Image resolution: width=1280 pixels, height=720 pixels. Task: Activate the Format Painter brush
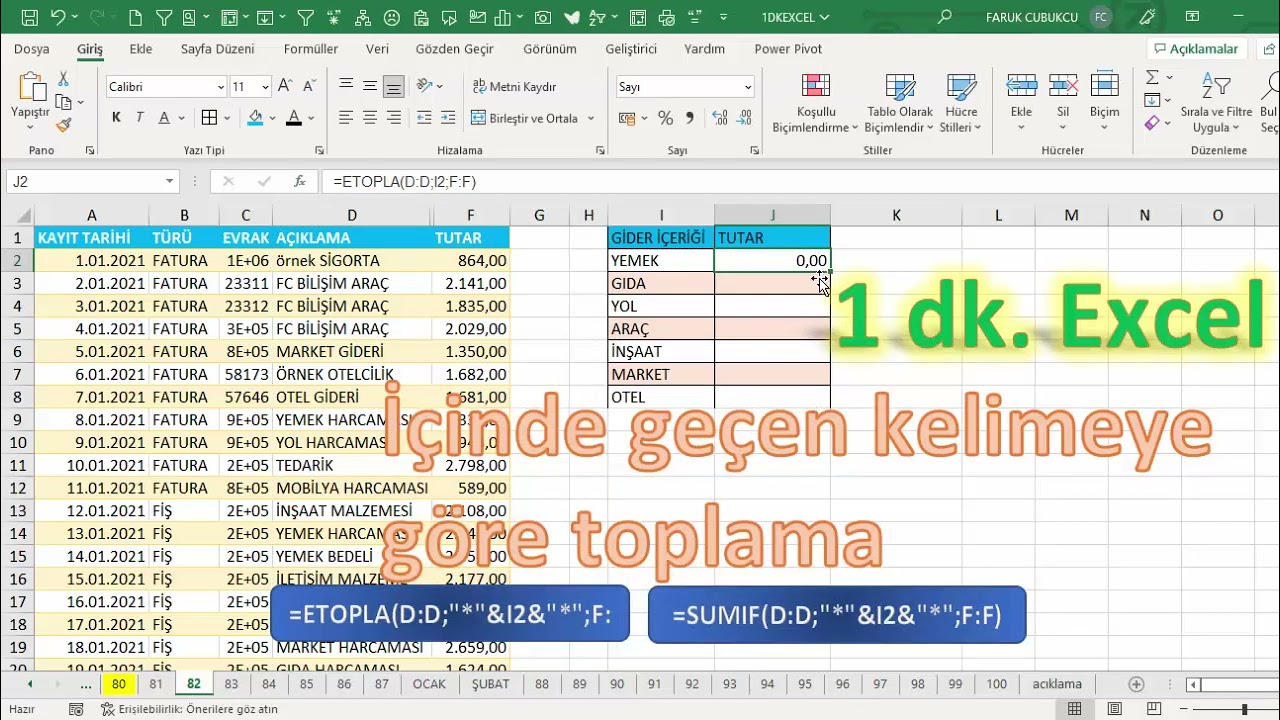(63, 125)
